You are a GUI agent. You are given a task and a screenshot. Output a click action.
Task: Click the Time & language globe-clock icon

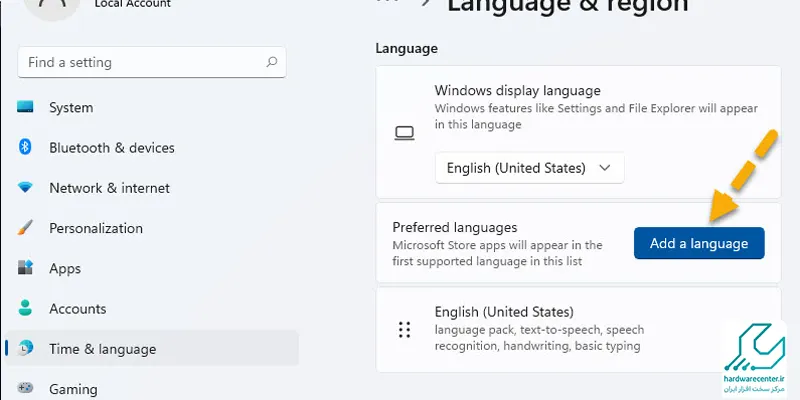pos(25,348)
